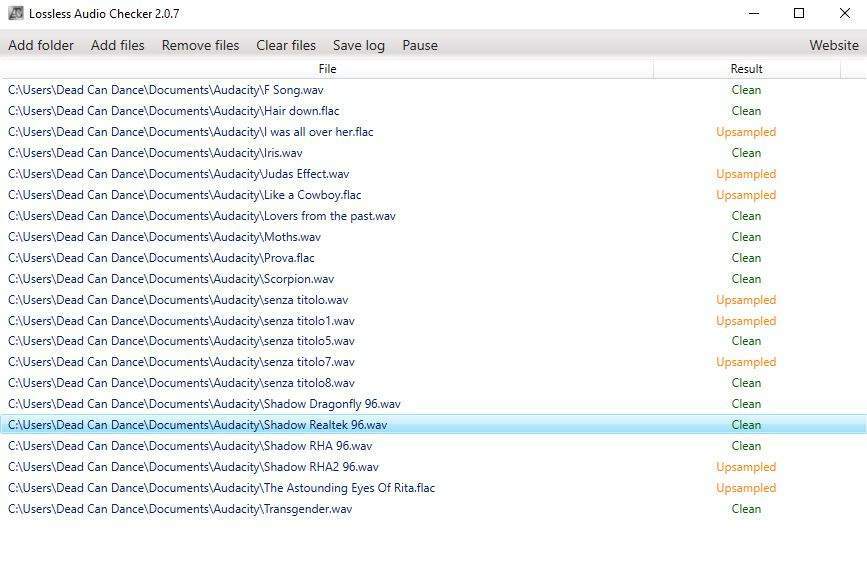This screenshot has width=867, height=575.
Task: Pick the Iris.wav entry
Action: [434, 153]
